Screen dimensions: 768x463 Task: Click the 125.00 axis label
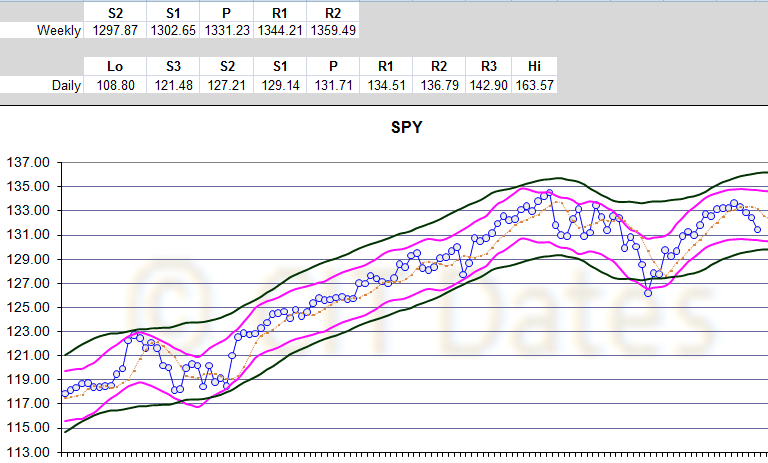click(28, 307)
